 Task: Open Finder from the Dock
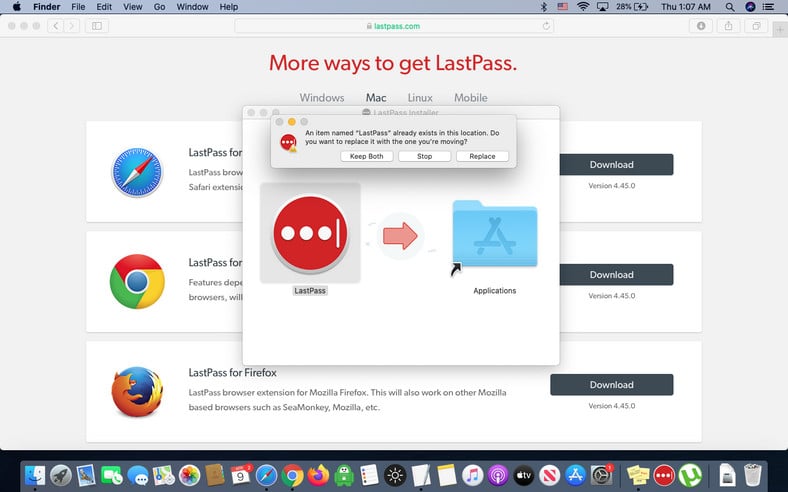pos(35,475)
